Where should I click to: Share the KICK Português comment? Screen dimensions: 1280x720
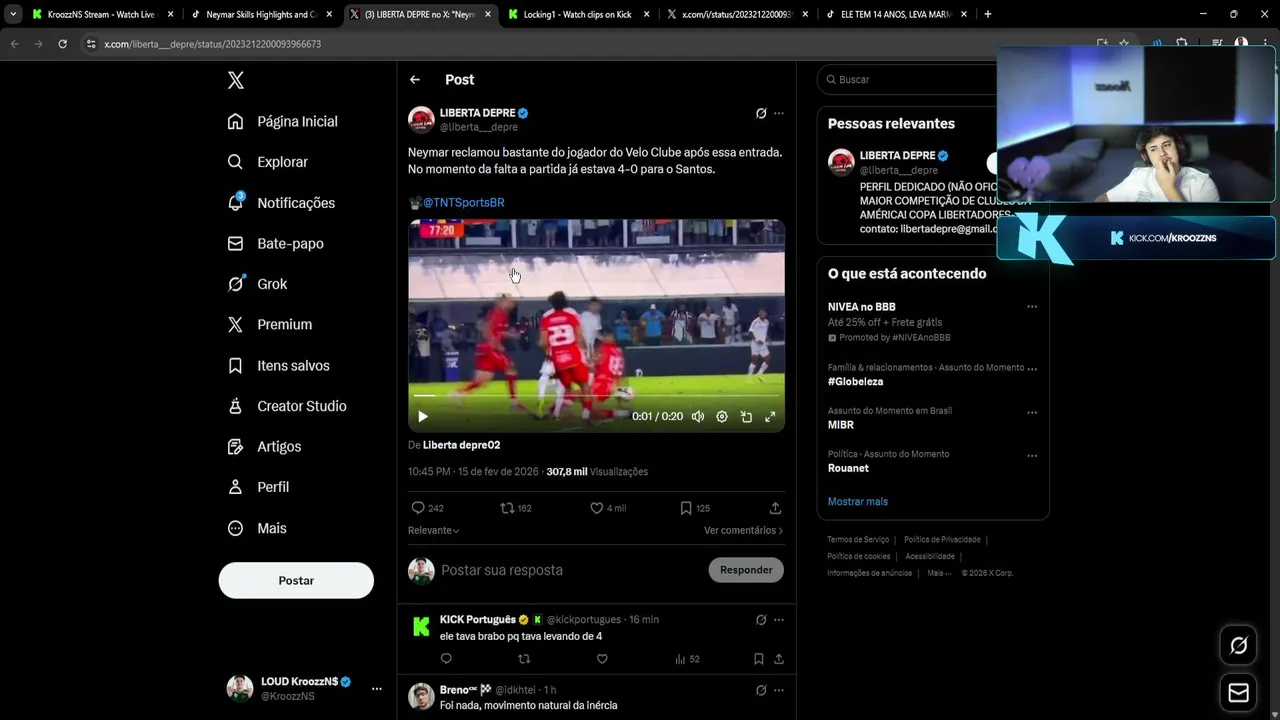(779, 659)
